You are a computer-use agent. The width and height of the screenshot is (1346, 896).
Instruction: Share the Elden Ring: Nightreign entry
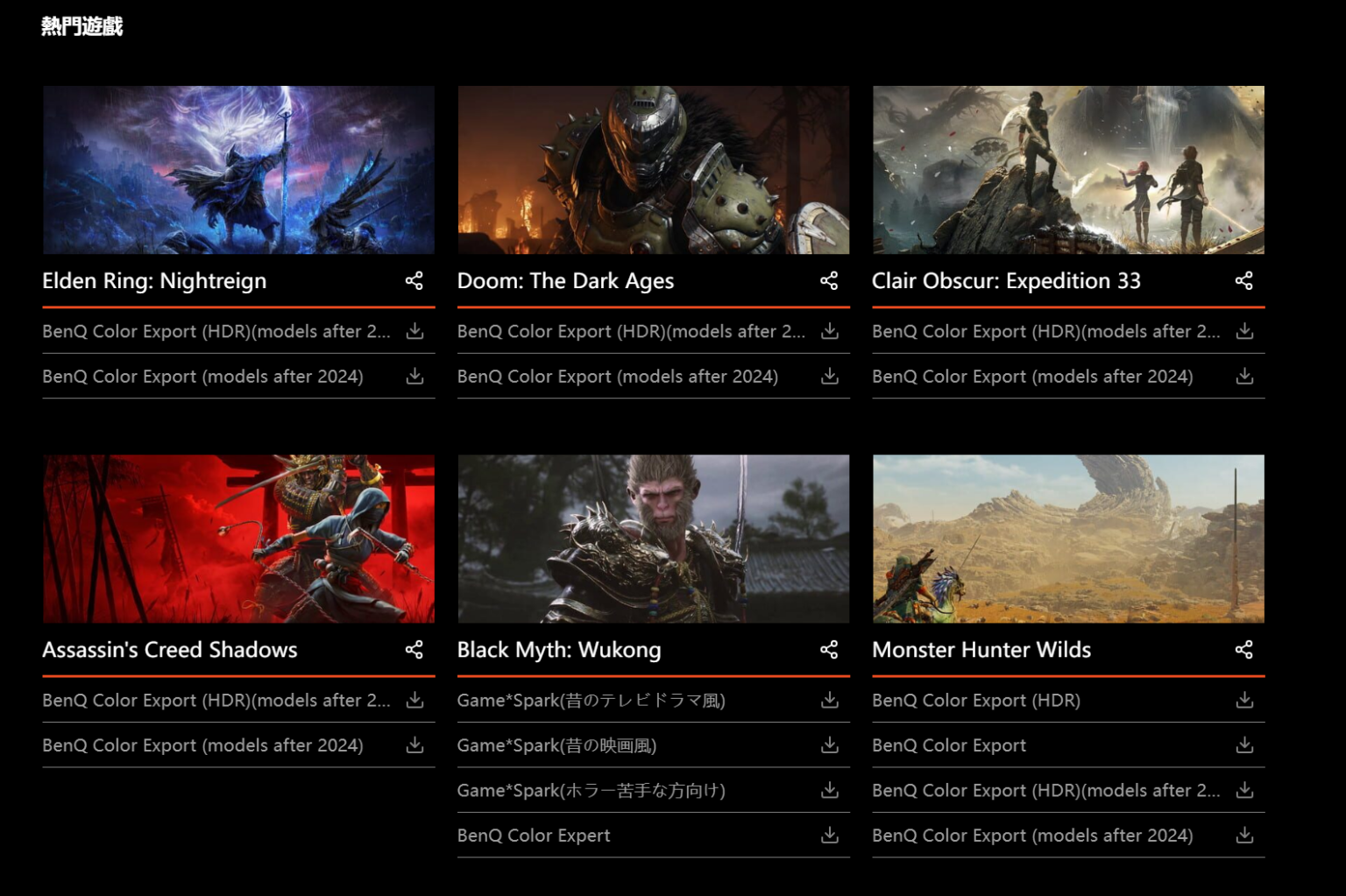414,280
